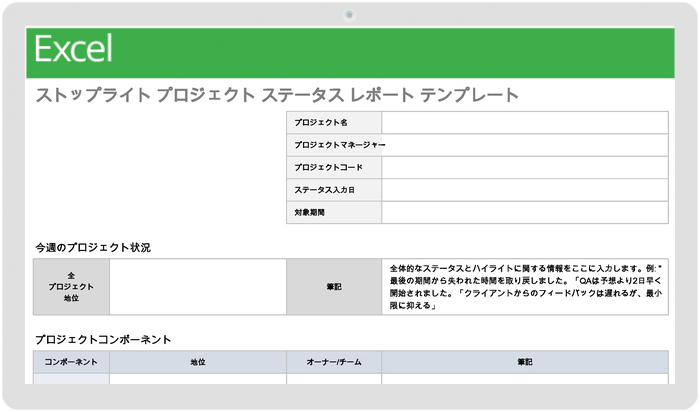Image resolution: width=700 pixels, height=412 pixels.
Task: Select the 筆記 column header in component table
Action: 525,362
